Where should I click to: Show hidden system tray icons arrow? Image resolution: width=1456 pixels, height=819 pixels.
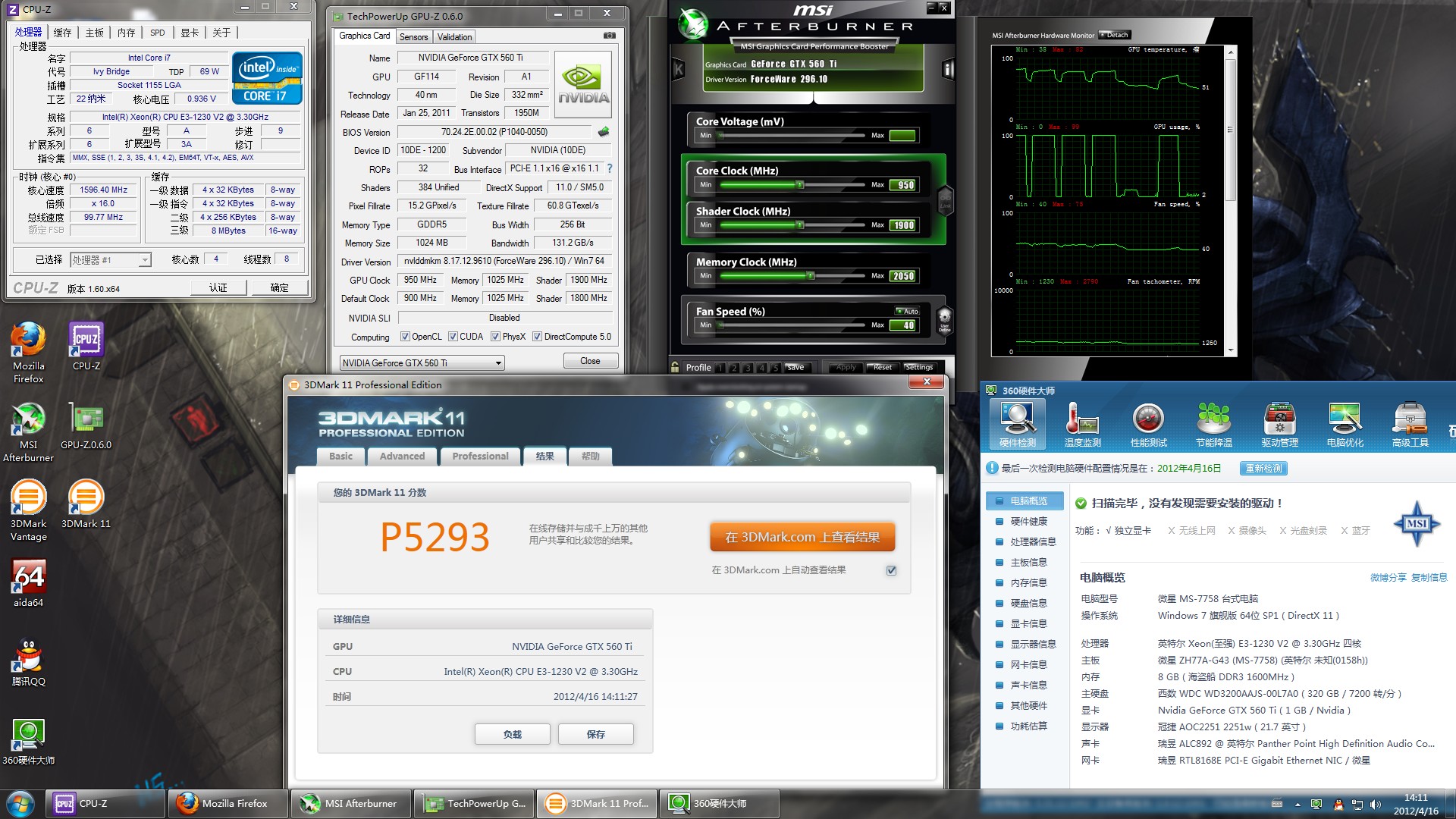pyautogui.click(x=1298, y=804)
